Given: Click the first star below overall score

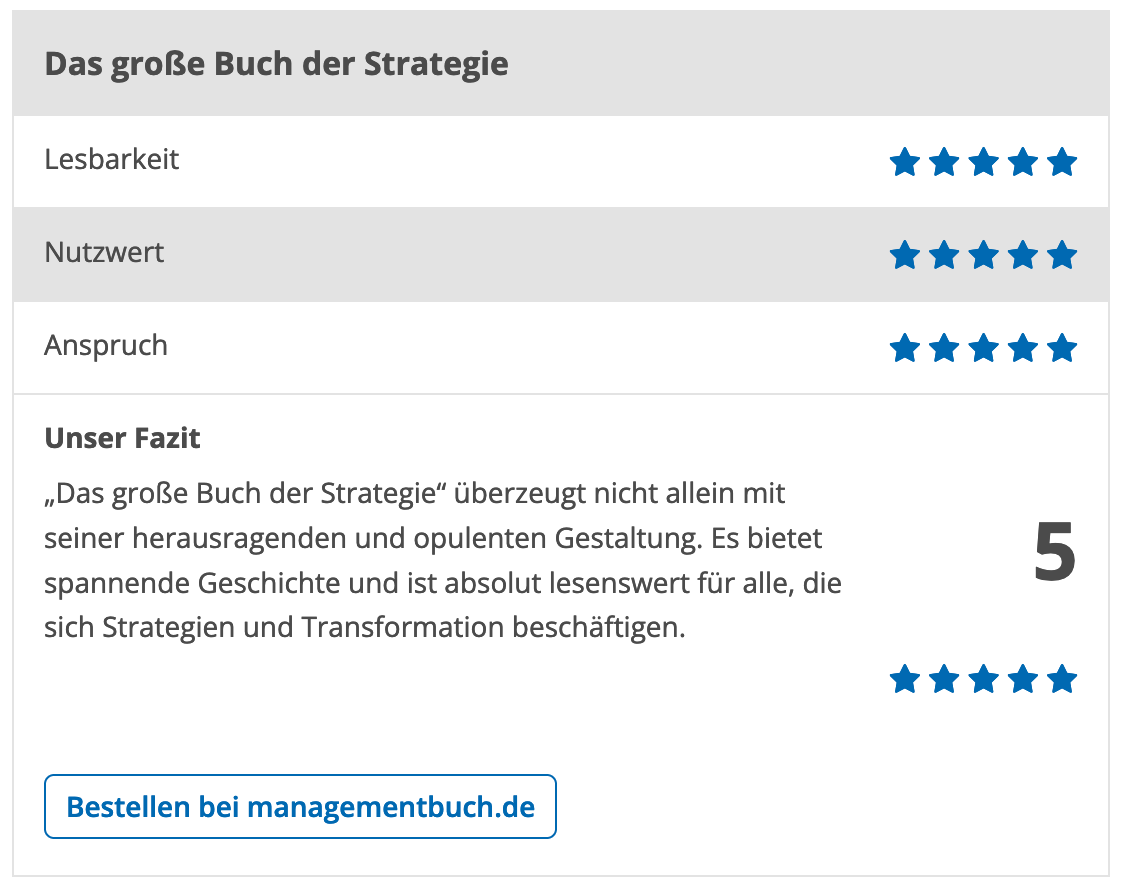Looking at the screenshot, I should pyautogui.click(x=904, y=680).
